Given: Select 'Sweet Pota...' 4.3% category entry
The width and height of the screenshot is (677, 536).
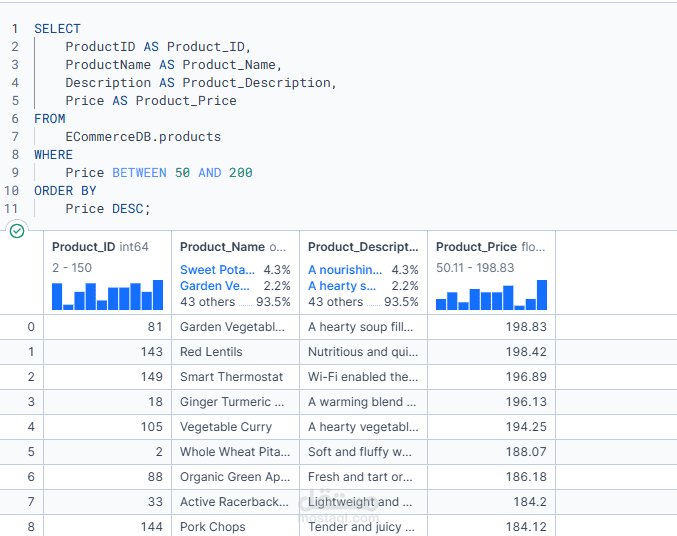Looking at the screenshot, I should (235, 270).
